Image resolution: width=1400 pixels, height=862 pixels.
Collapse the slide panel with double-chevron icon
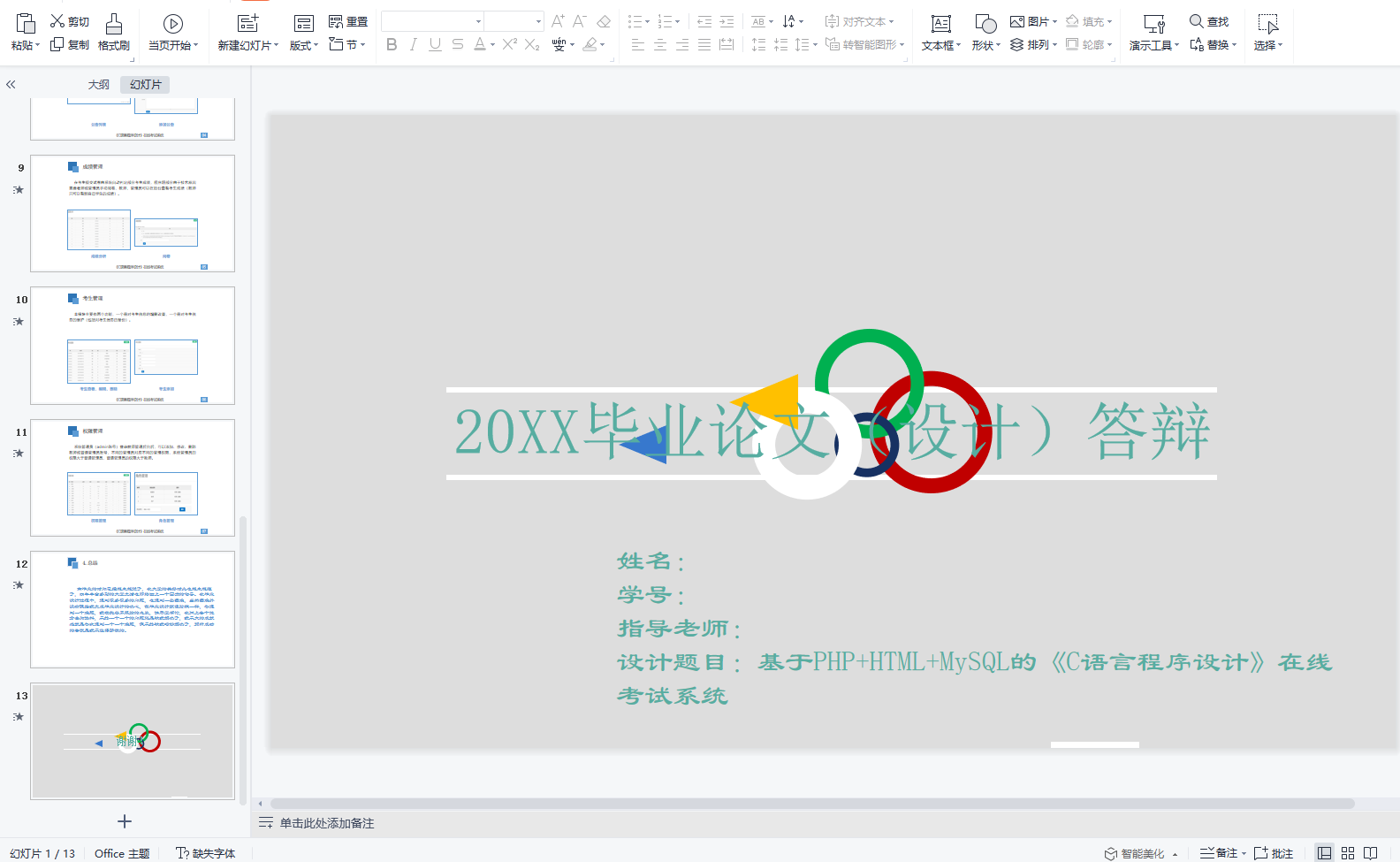(x=11, y=85)
